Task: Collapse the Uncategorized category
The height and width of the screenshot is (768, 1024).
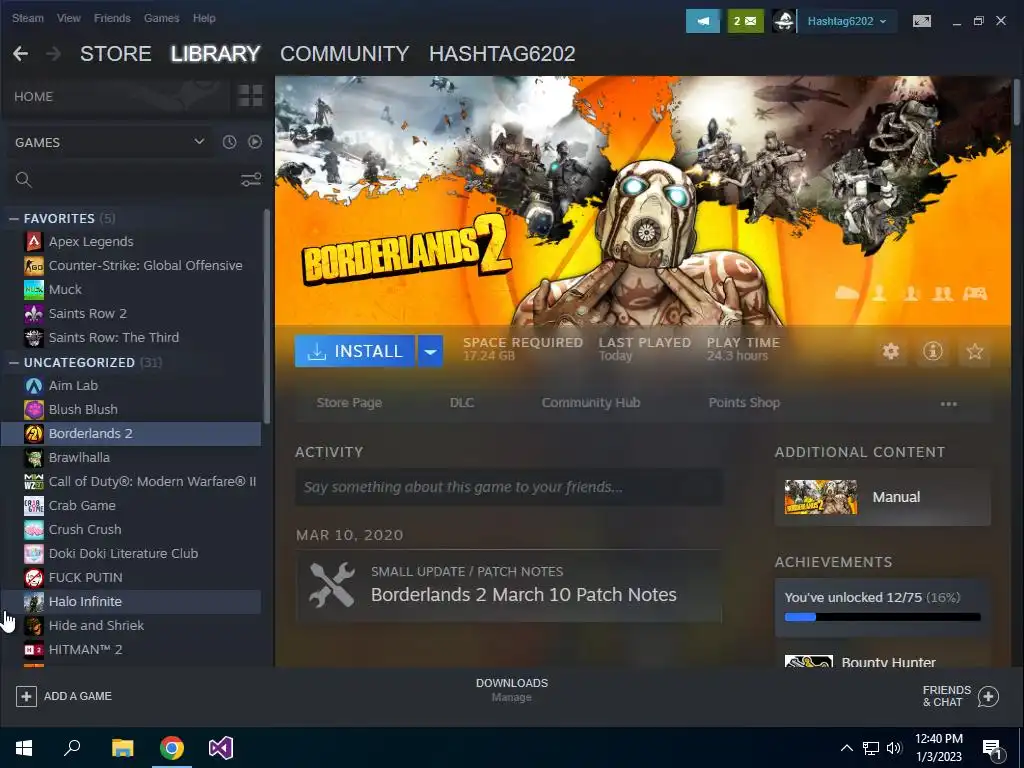Action: tap(14, 362)
